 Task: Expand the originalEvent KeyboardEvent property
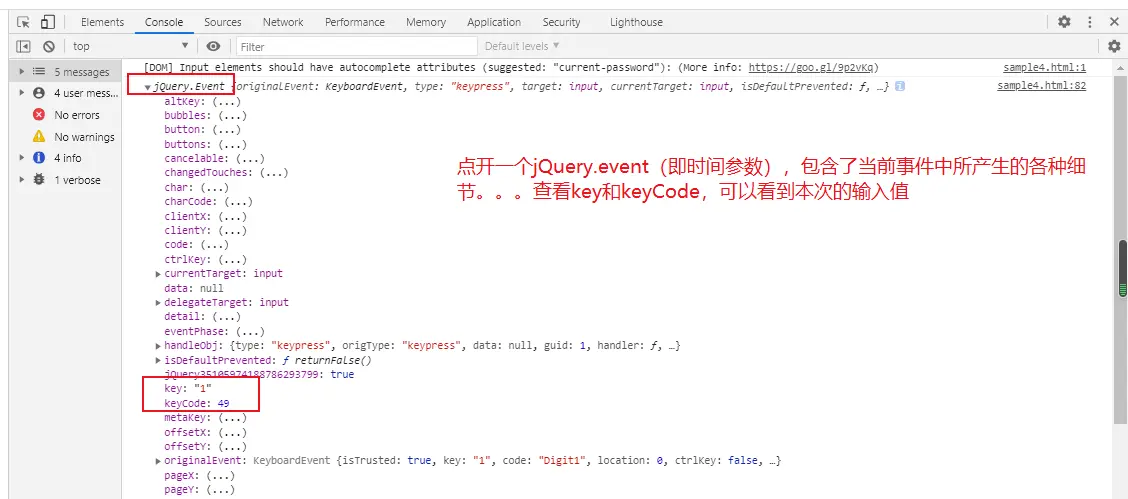(158, 461)
